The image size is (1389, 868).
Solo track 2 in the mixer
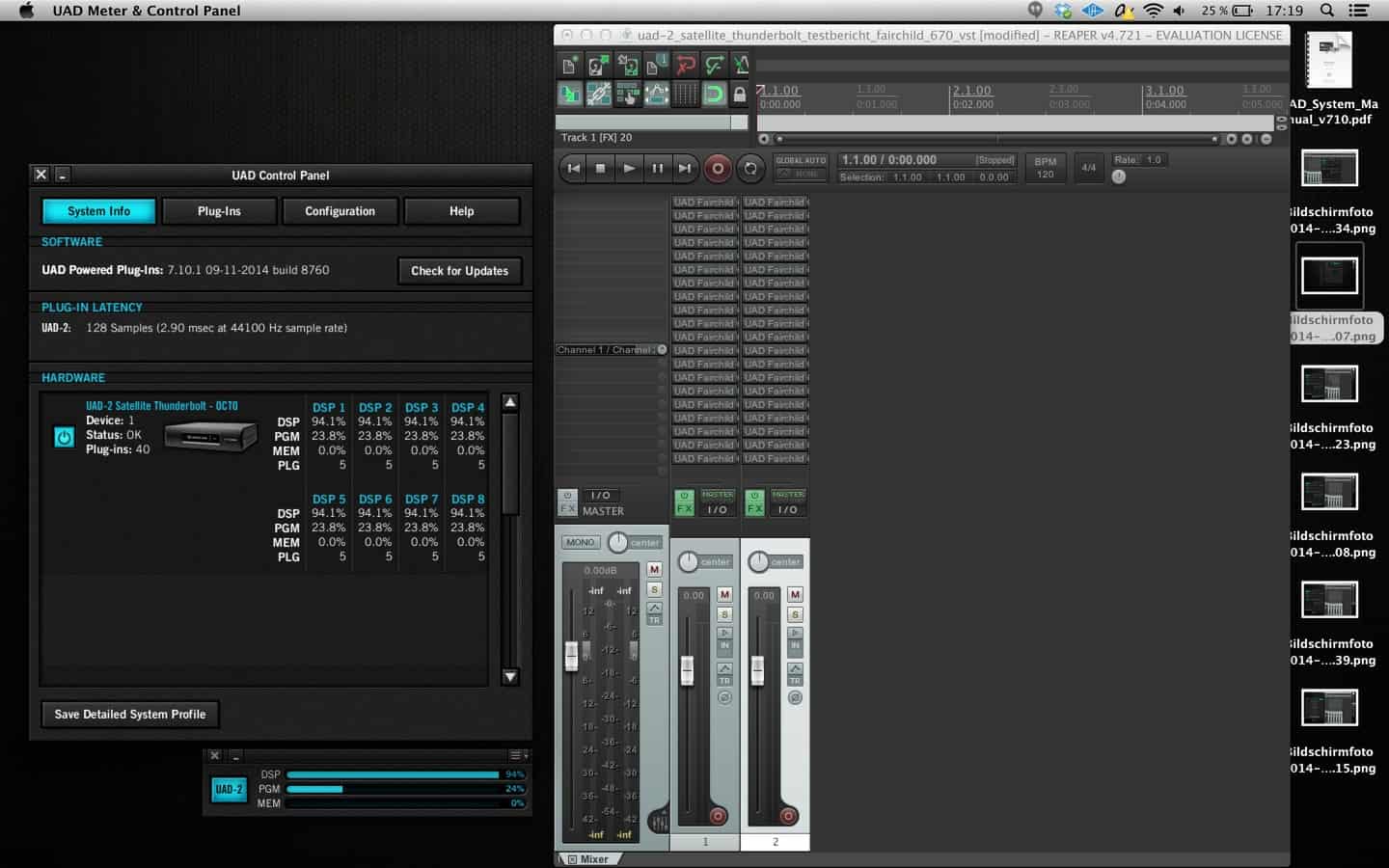coord(795,614)
